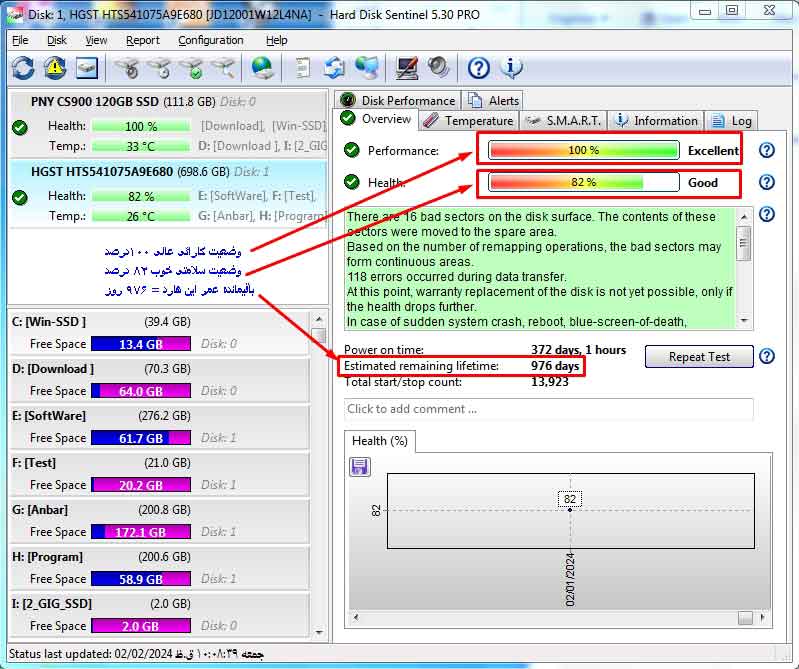
Task: Select the H: [Program] partition
Action: pyautogui.click(x=159, y=568)
